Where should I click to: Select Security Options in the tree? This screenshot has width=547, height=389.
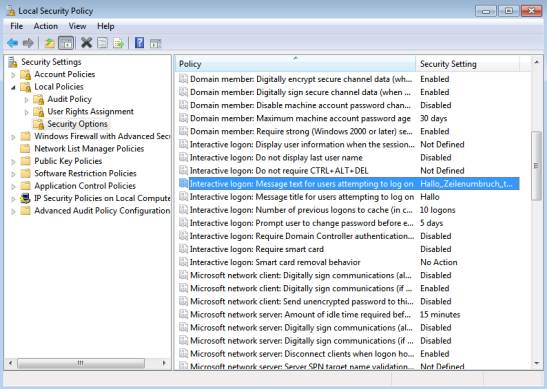(x=77, y=124)
